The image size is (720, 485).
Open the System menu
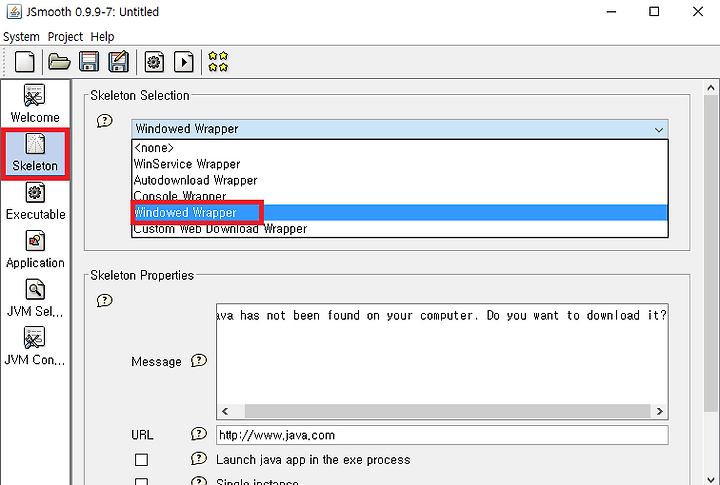tap(21, 36)
